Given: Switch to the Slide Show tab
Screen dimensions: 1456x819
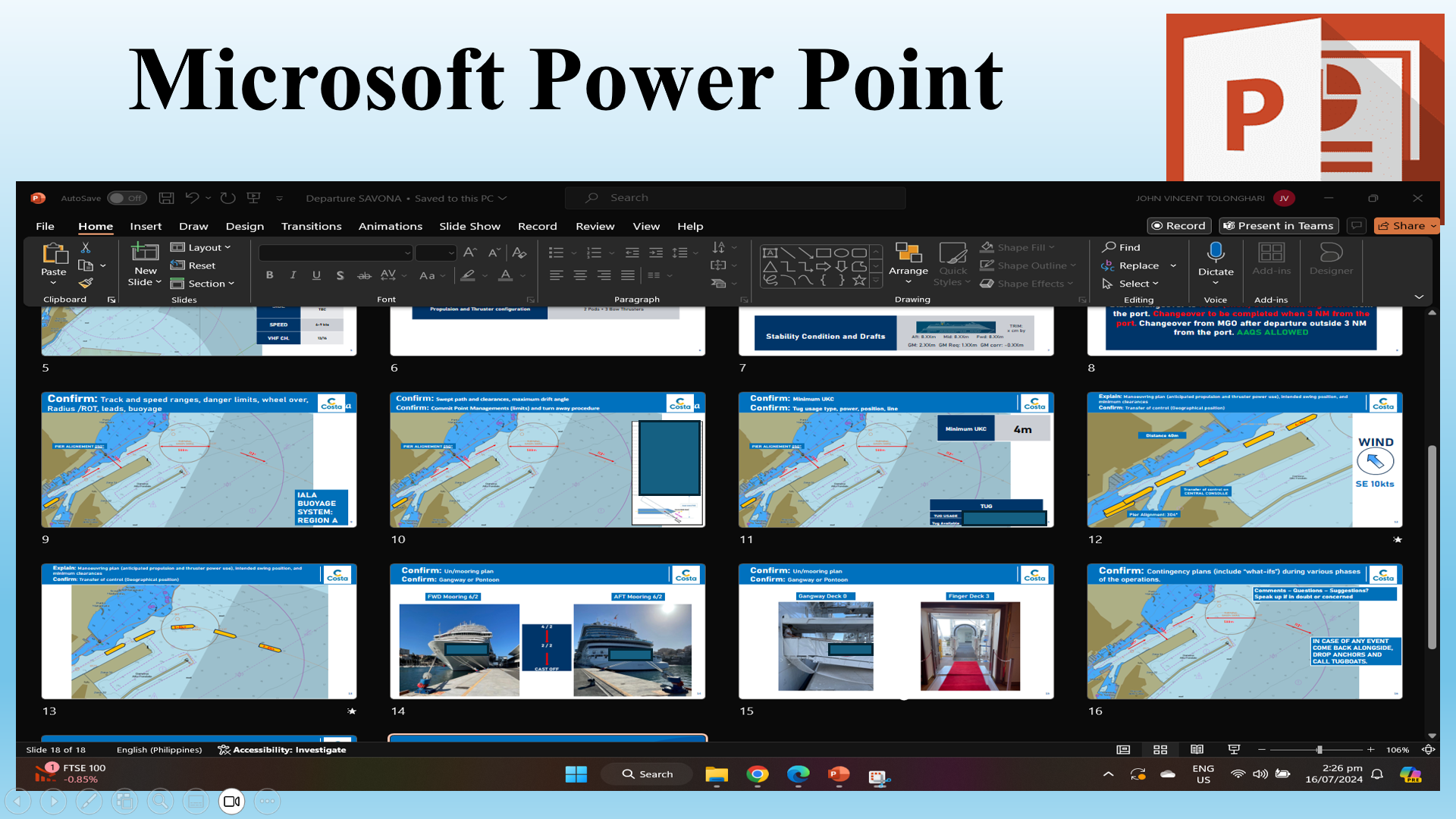Looking at the screenshot, I should click(469, 226).
